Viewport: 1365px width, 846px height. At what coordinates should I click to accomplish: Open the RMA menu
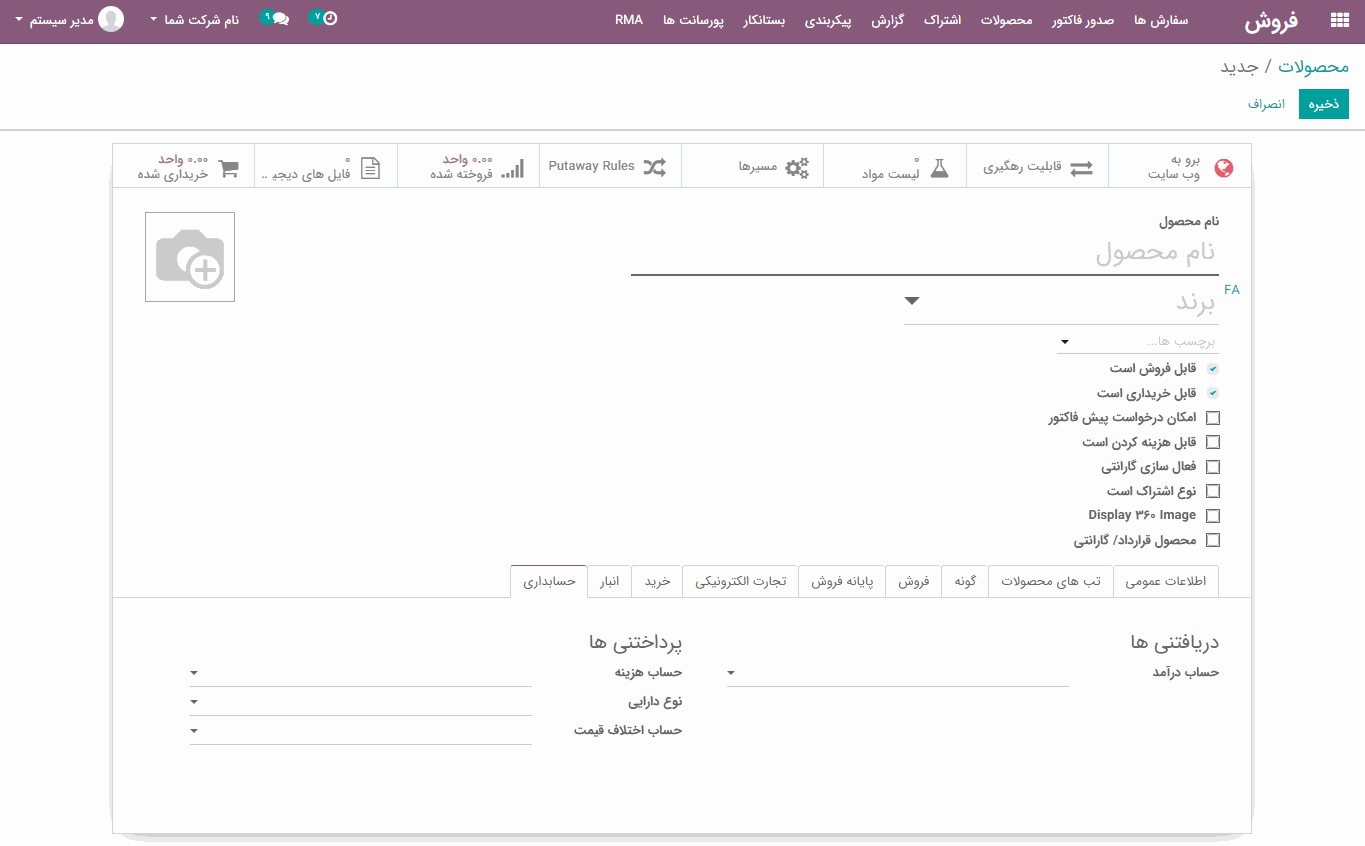(x=629, y=19)
